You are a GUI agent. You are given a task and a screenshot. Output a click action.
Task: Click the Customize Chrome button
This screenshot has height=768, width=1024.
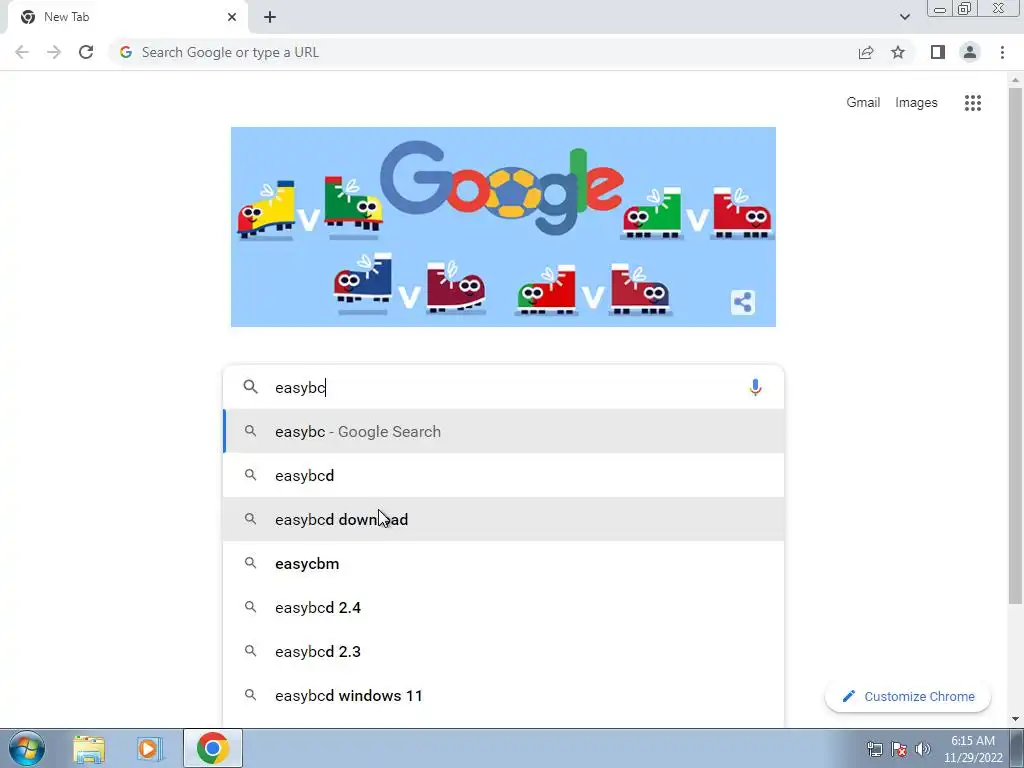[x=908, y=696]
